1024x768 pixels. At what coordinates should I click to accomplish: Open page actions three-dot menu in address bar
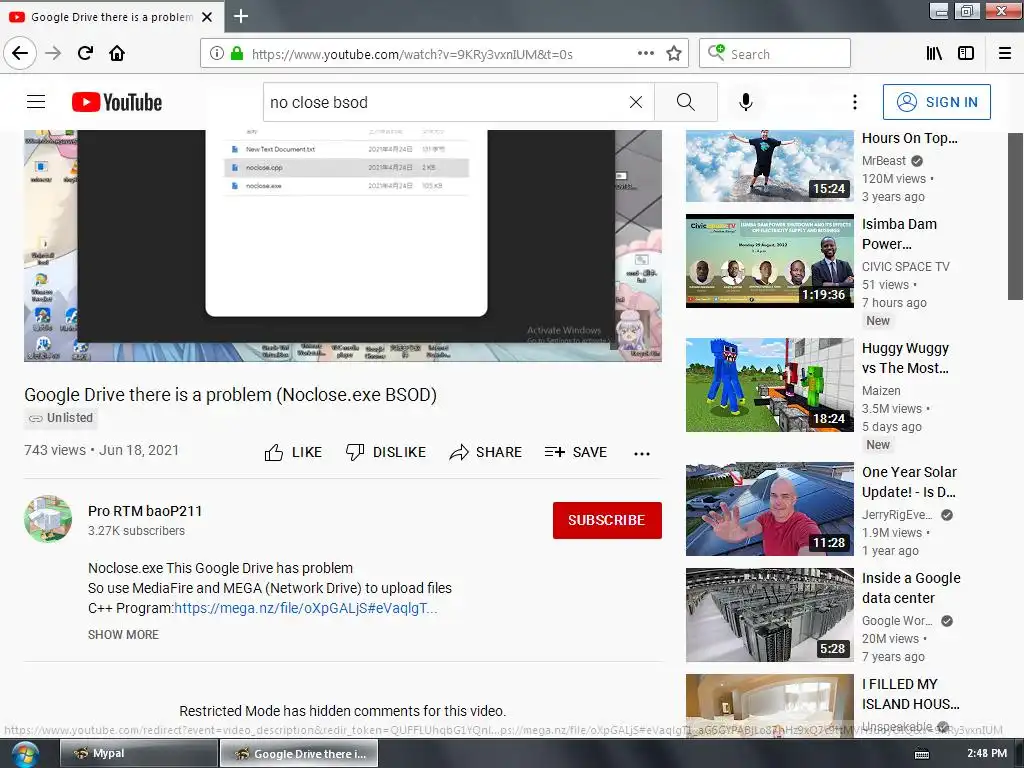pyautogui.click(x=645, y=54)
